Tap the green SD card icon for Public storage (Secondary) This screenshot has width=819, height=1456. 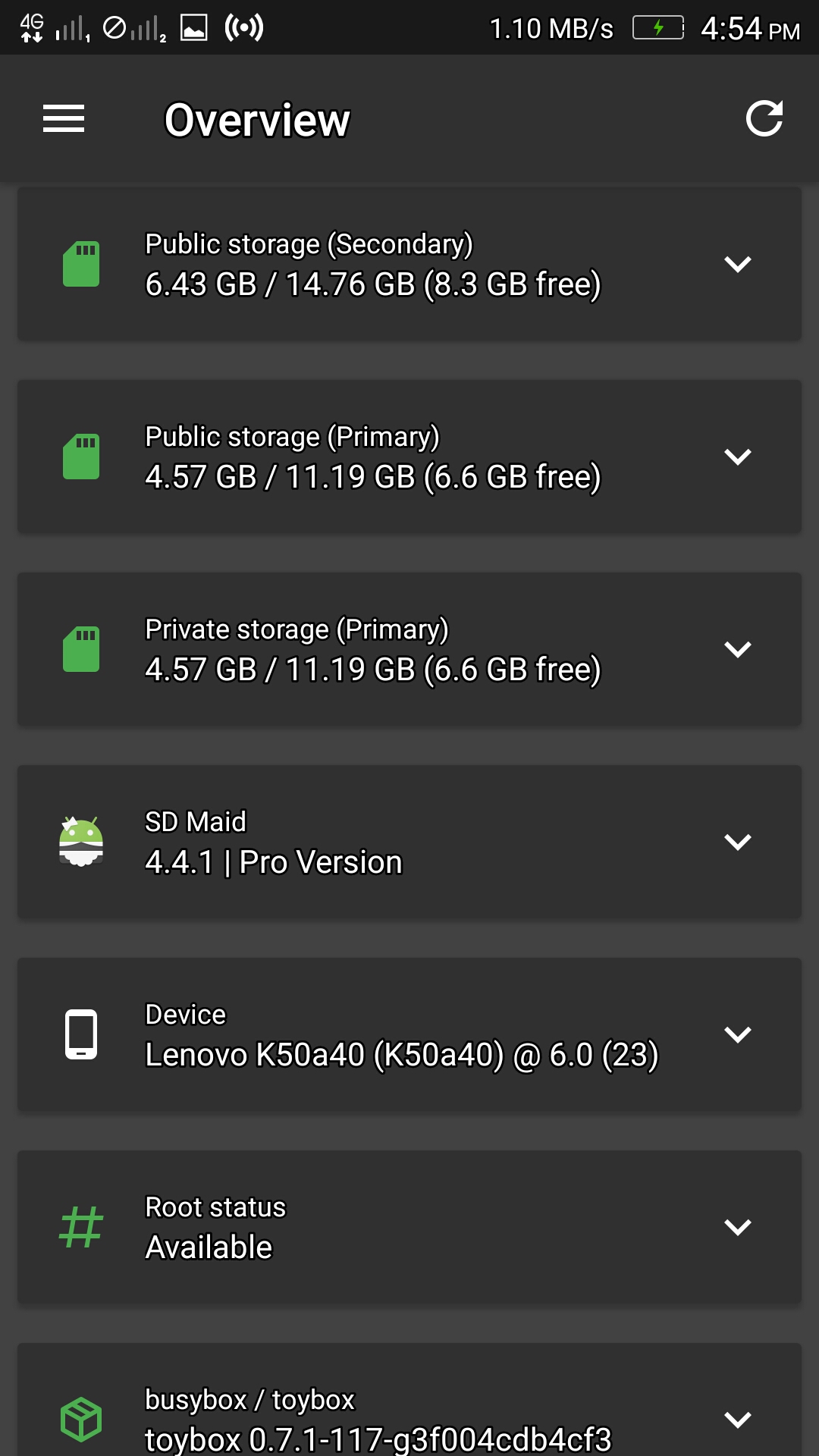[81, 264]
